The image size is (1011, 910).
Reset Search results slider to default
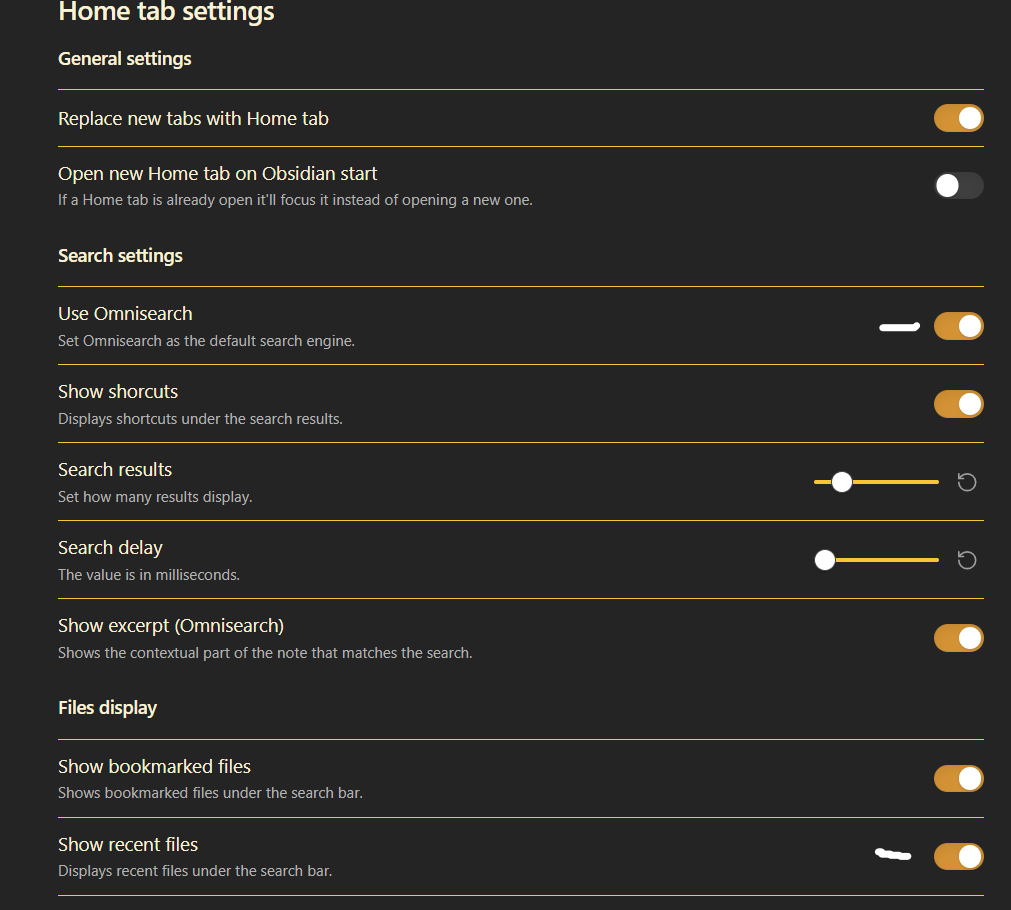(967, 482)
